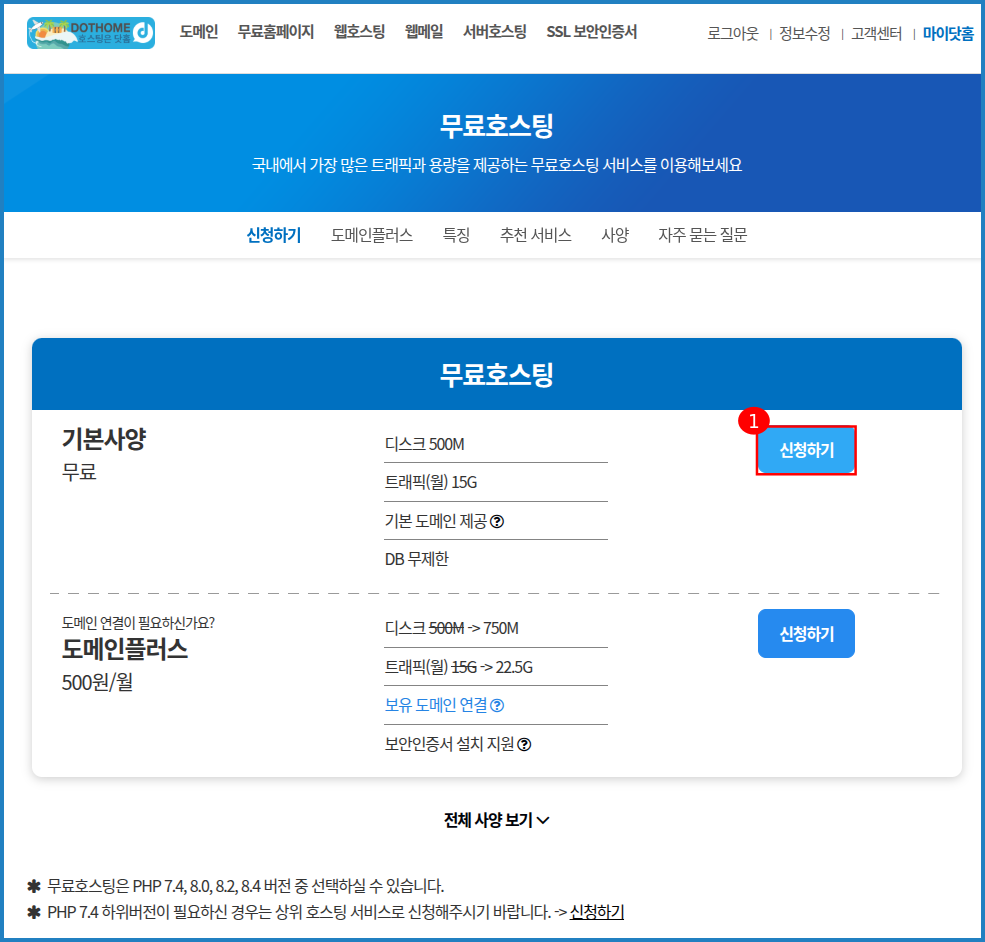Switch to the 도메인플러스 tab

(372, 236)
